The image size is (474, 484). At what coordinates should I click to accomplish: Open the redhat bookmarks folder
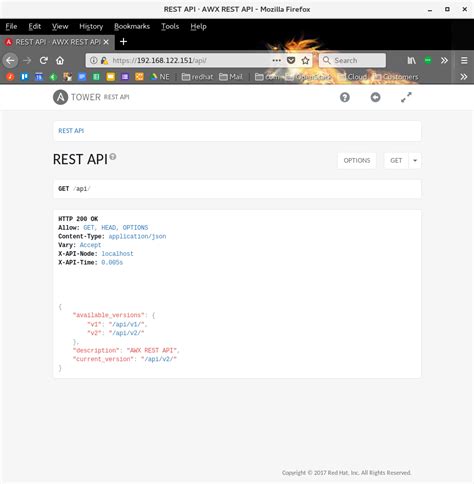197,77
